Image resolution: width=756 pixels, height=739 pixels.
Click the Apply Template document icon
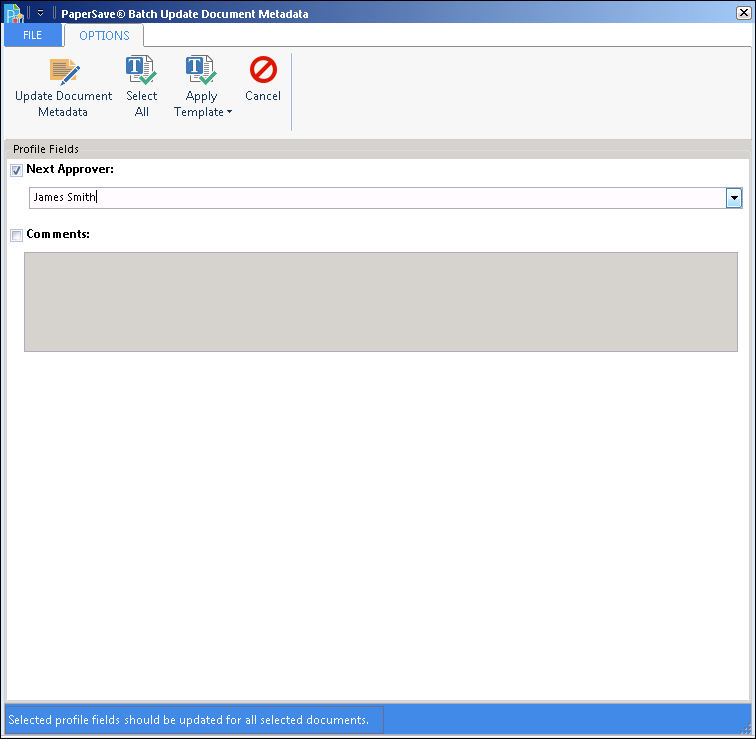pyautogui.click(x=201, y=71)
